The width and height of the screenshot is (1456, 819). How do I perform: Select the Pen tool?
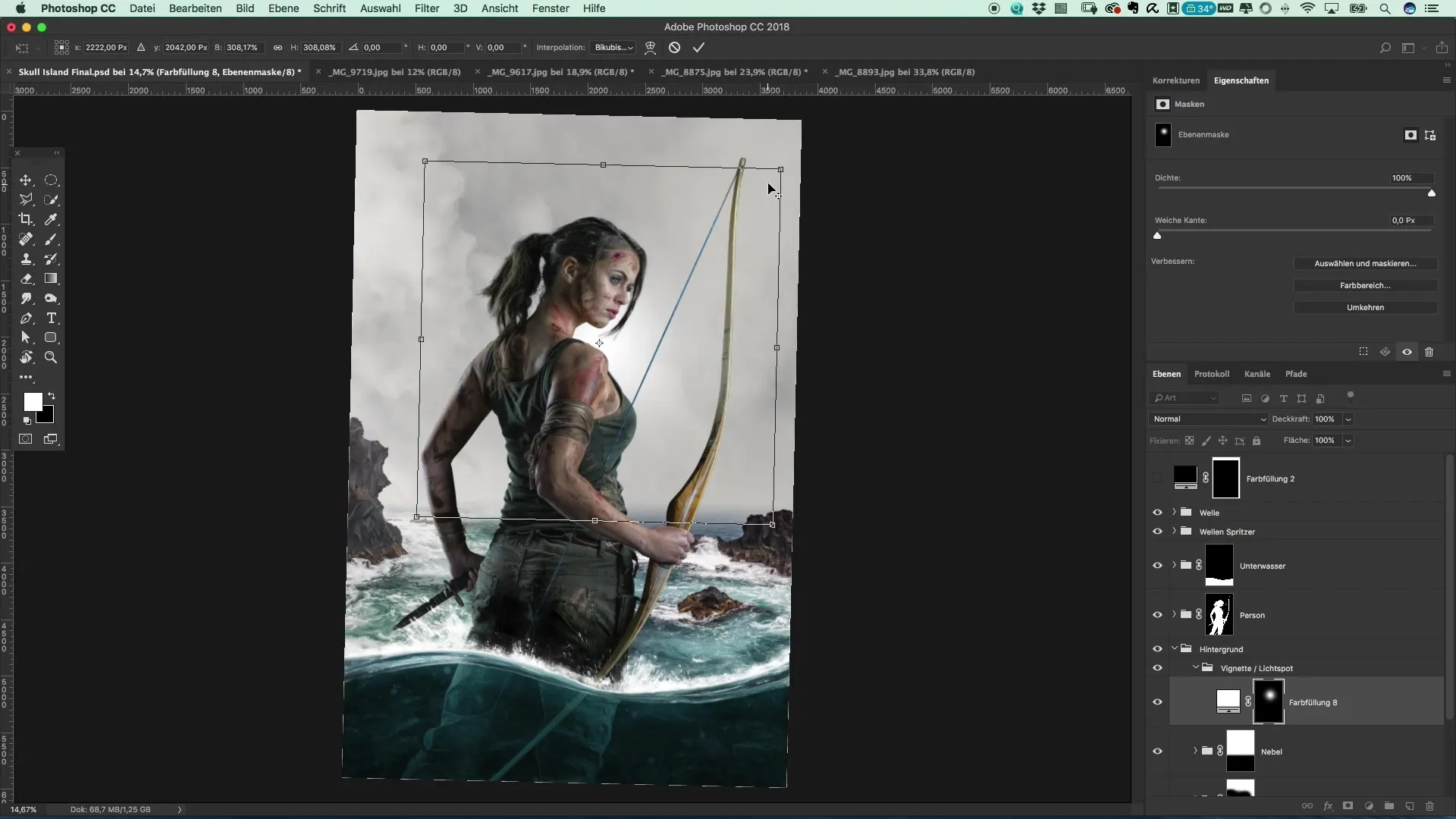pyautogui.click(x=26, y=318)
